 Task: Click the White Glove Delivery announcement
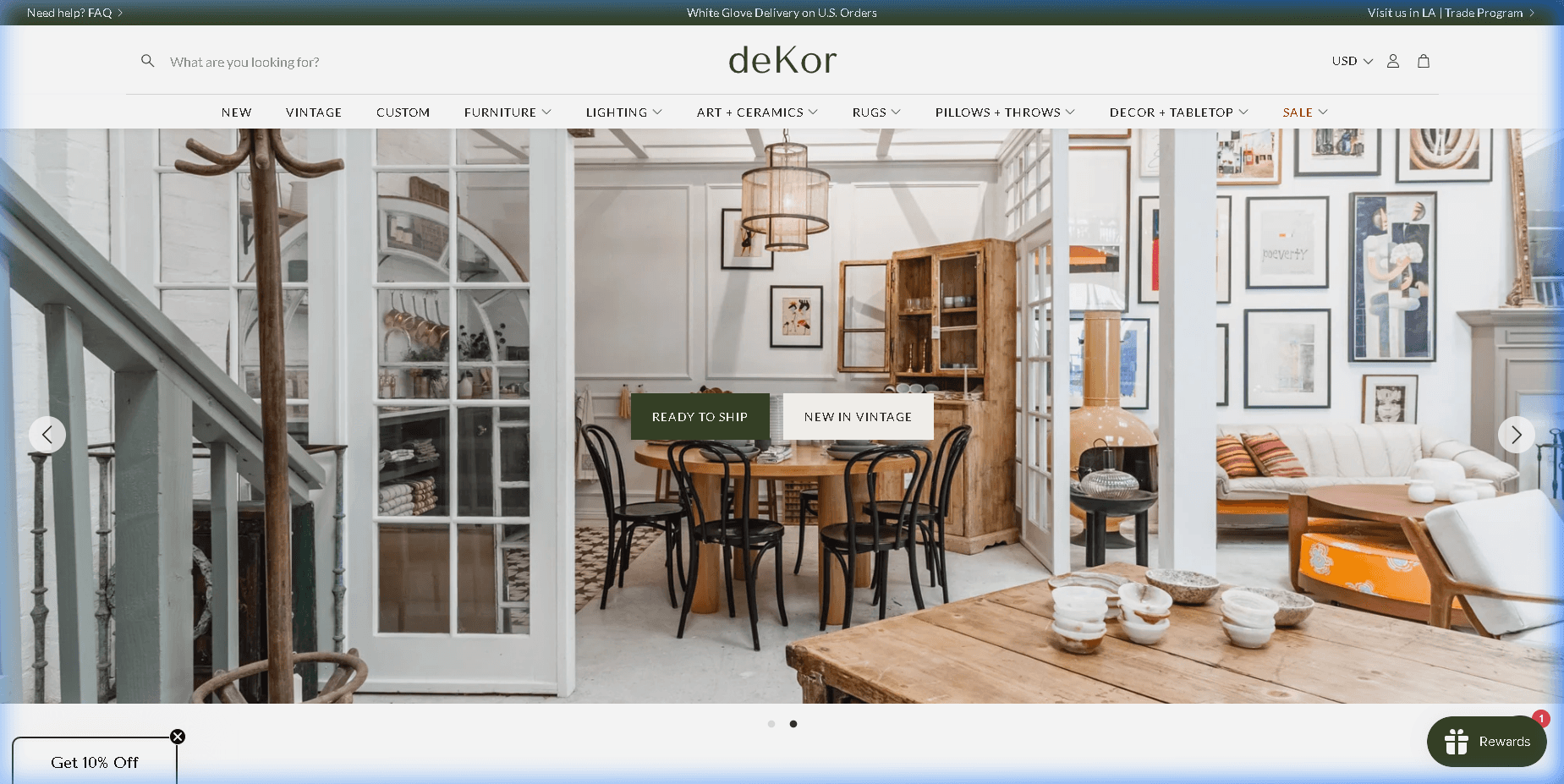tap(782, 13)
